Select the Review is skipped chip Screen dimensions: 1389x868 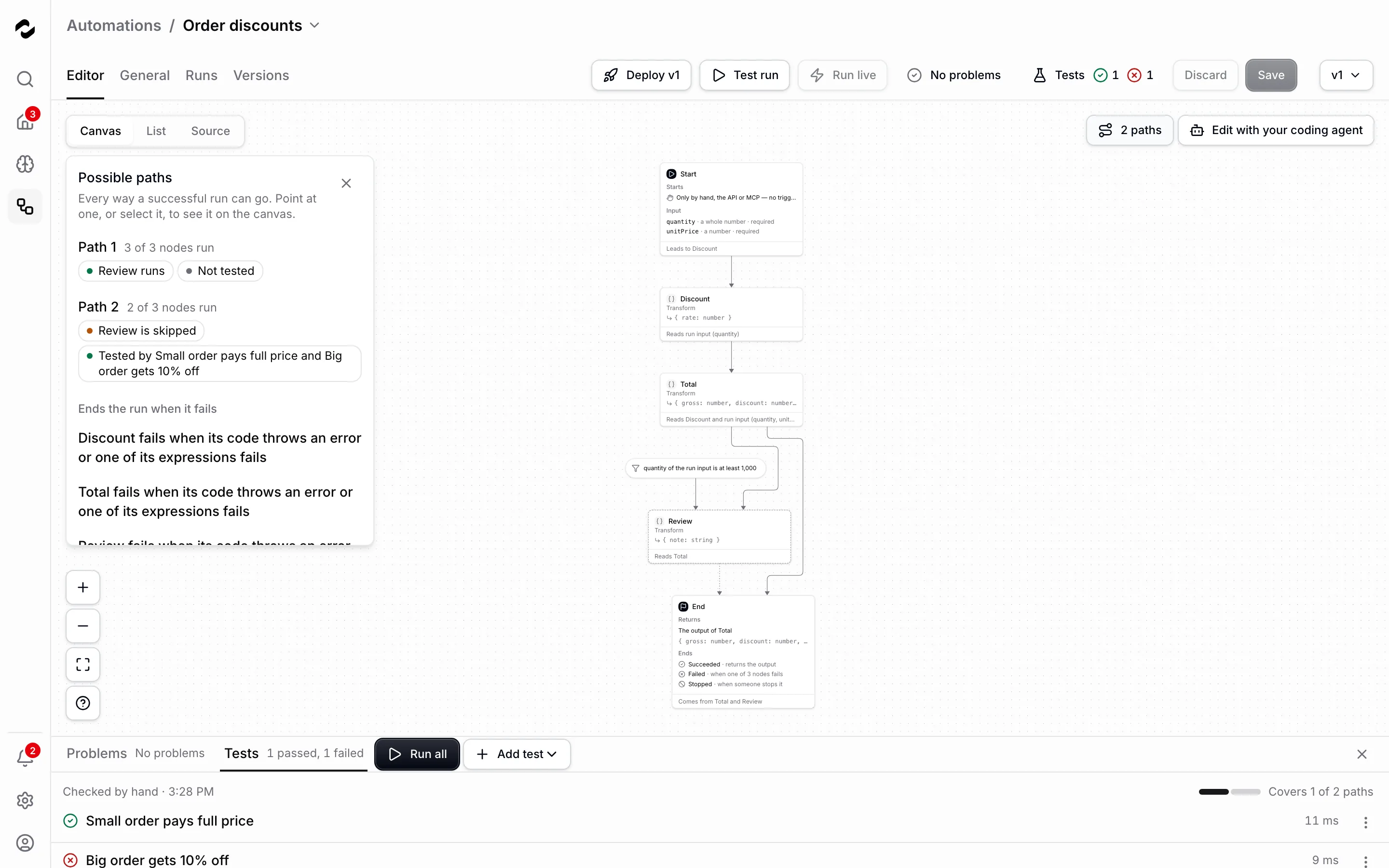tap(141, 331)
